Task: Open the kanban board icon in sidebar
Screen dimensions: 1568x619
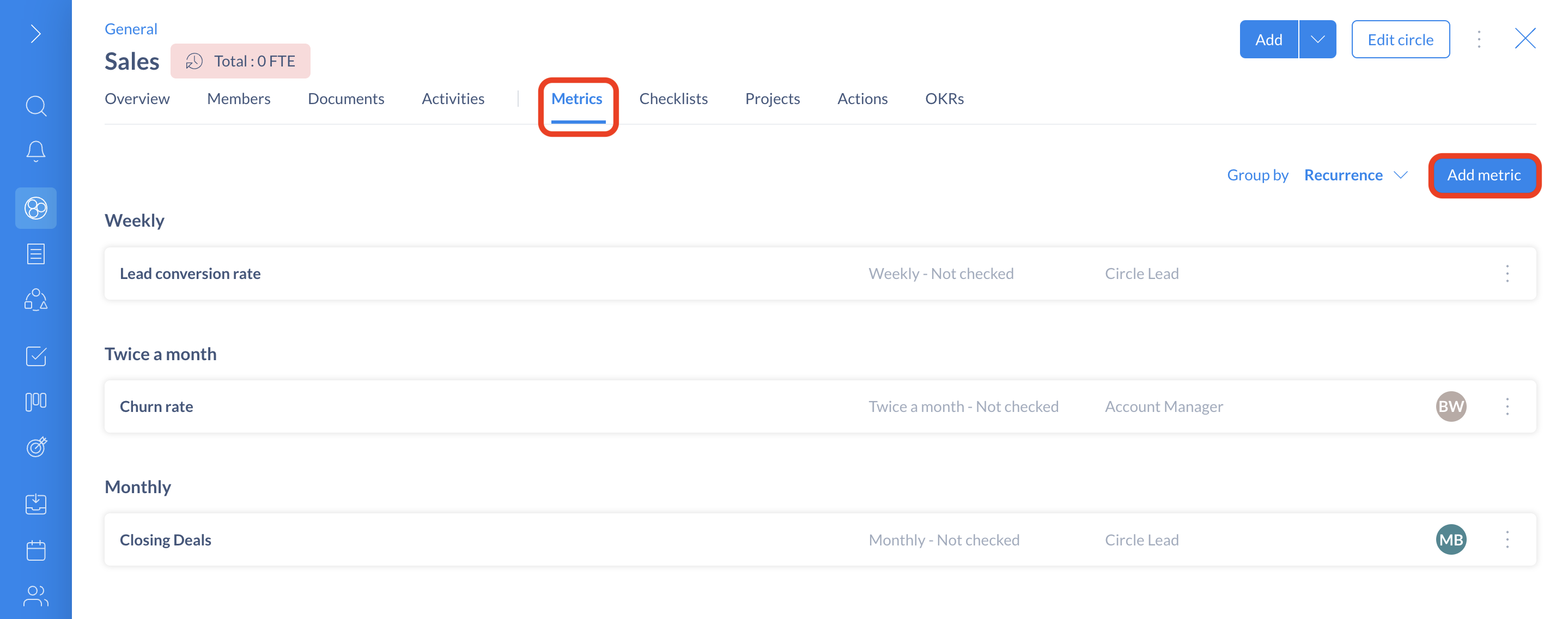Action: pyautogui.click(x=36, y=402)
